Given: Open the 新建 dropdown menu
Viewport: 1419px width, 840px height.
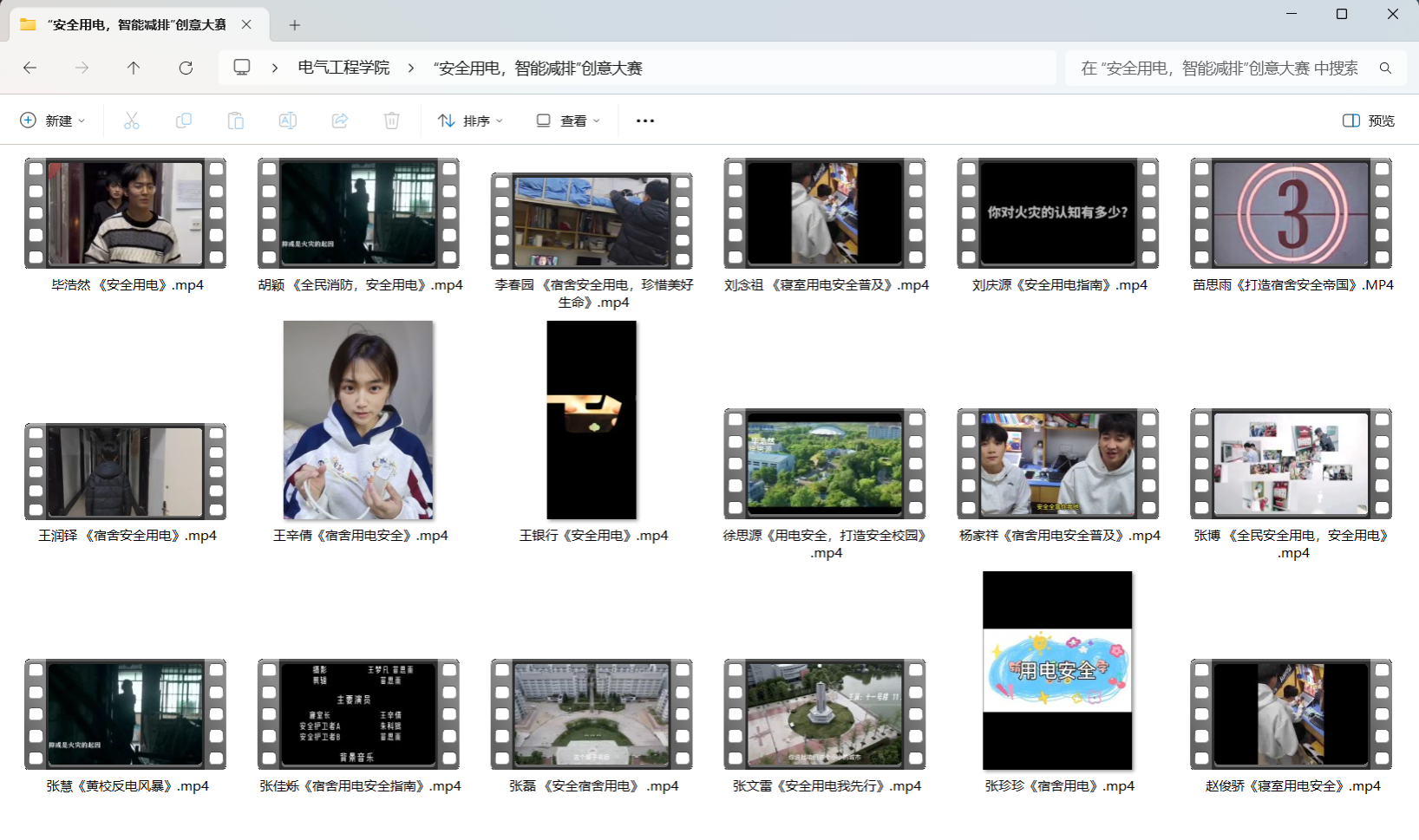Looking at the screenshot, I should point(53,120).
